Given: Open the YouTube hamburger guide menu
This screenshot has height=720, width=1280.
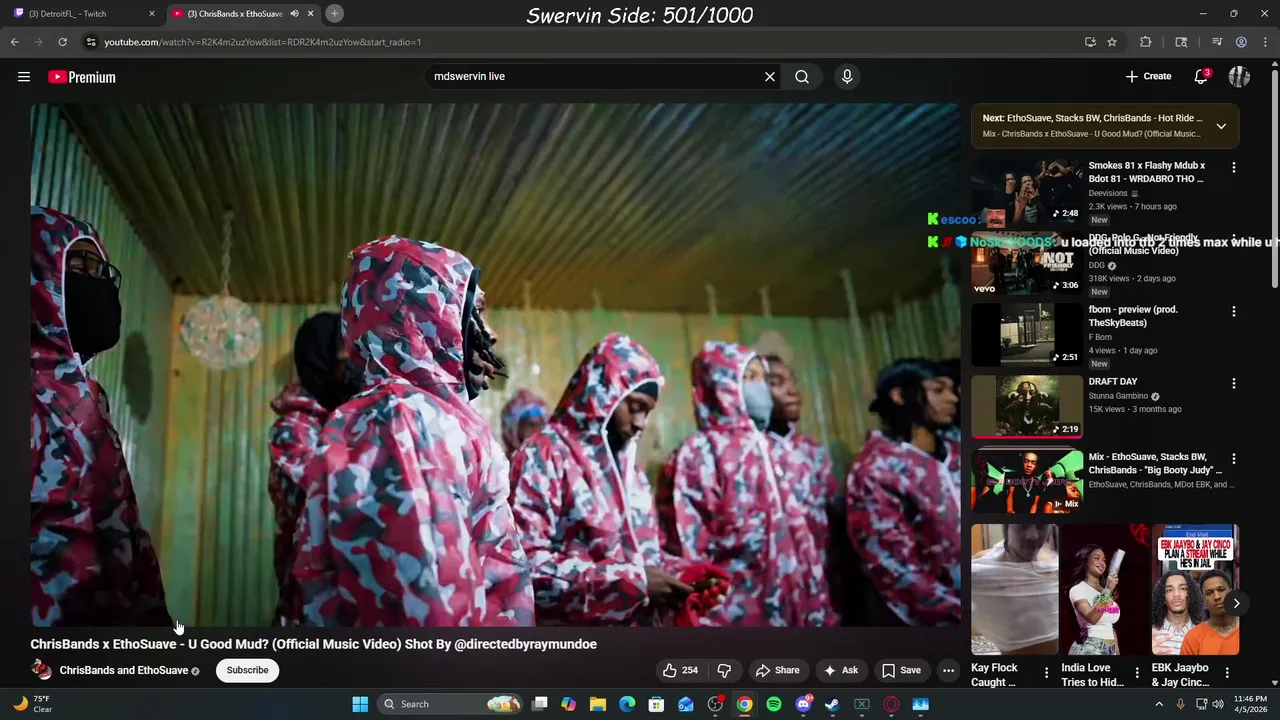Looking at the screenshot, I should [24, 77].
